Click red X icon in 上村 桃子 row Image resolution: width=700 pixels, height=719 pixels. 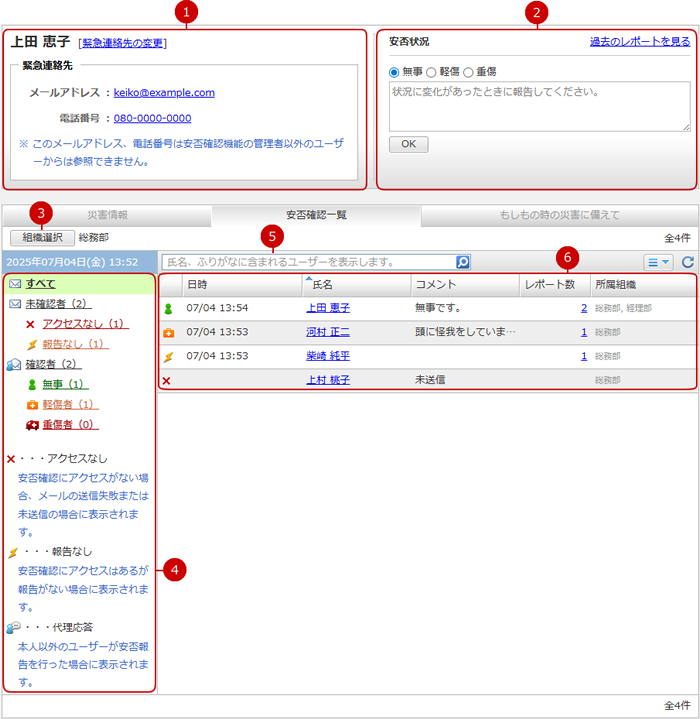(x=166, y=381)
